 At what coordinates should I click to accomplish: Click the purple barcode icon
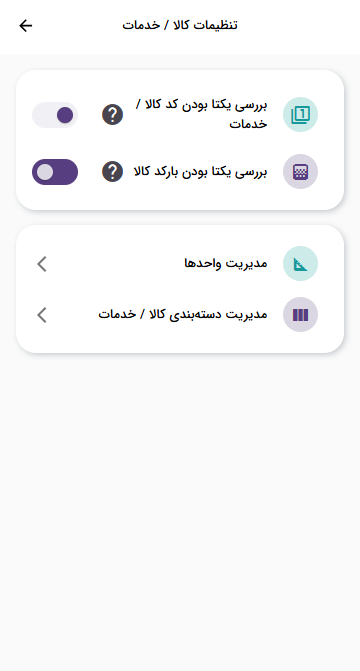point(300,172)
